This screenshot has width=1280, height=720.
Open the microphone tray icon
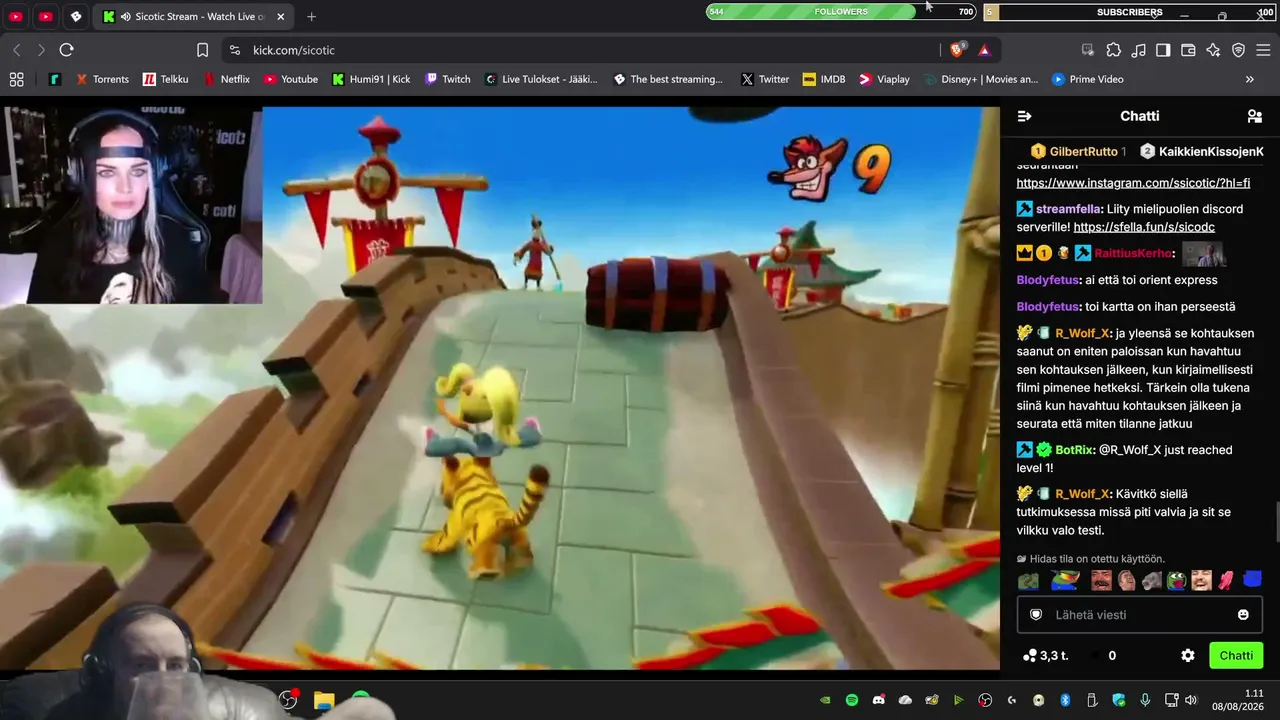(1145, 700)
